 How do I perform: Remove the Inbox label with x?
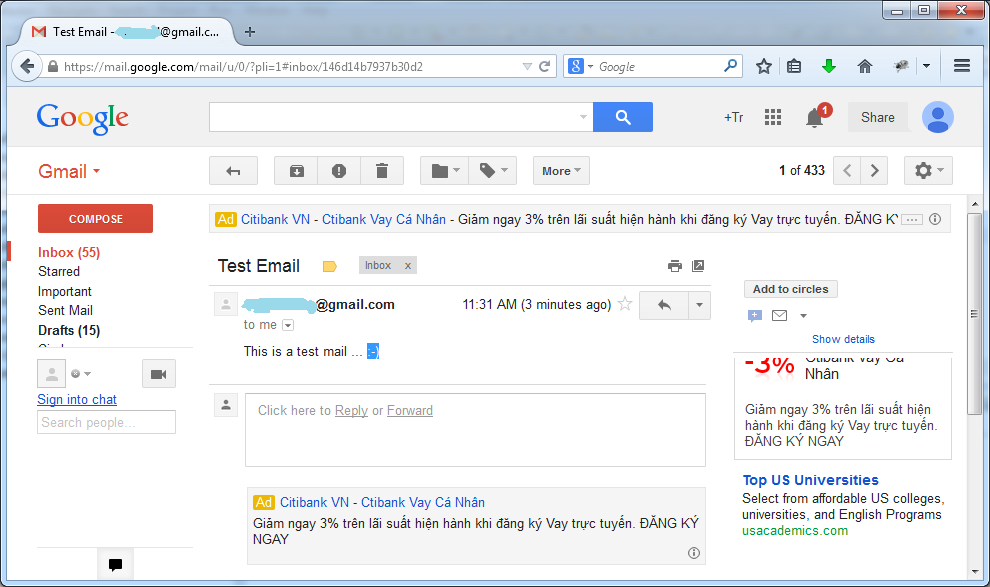[408, 266]
